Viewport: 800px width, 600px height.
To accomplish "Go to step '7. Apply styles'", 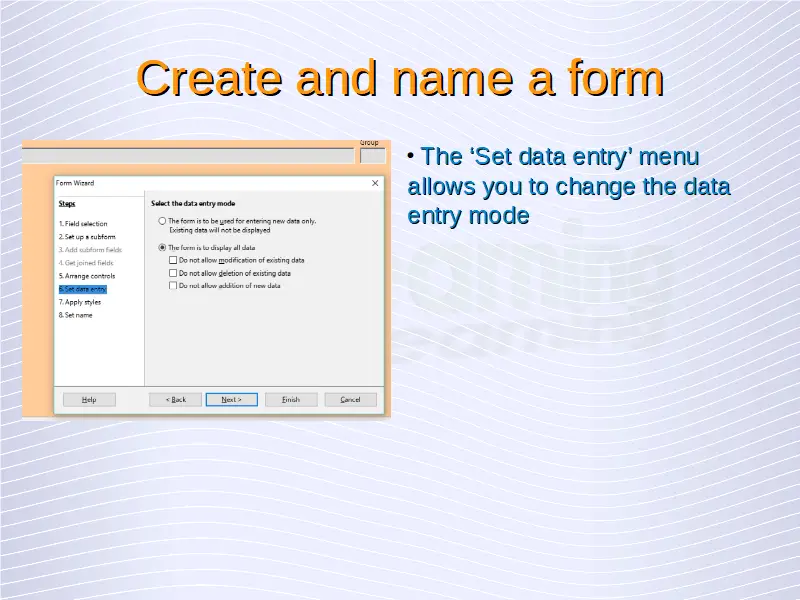I will coord(80,302).
